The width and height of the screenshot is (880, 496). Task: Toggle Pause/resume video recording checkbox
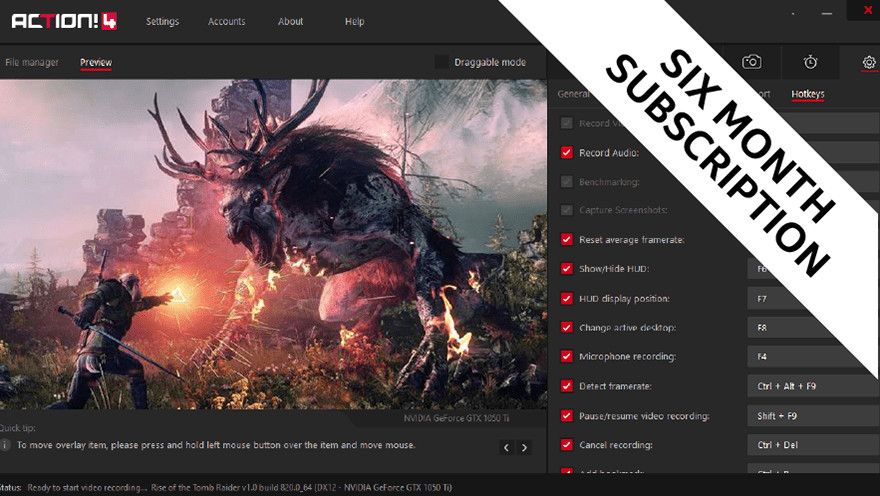(567, 416)
